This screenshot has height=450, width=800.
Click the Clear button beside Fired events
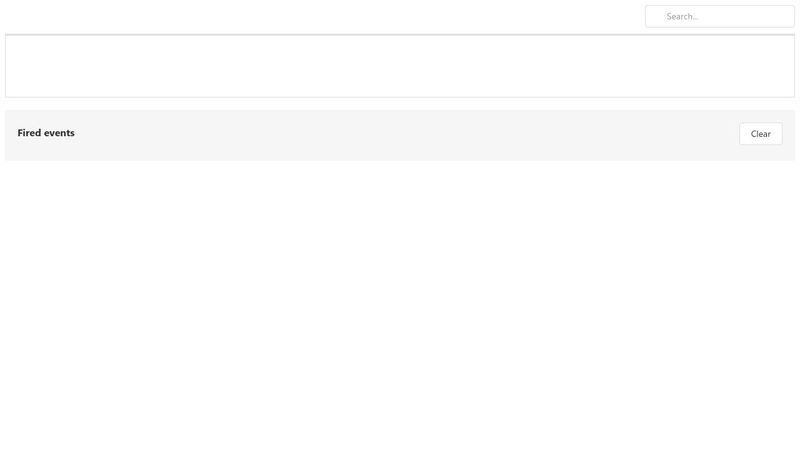pos(760,134)
